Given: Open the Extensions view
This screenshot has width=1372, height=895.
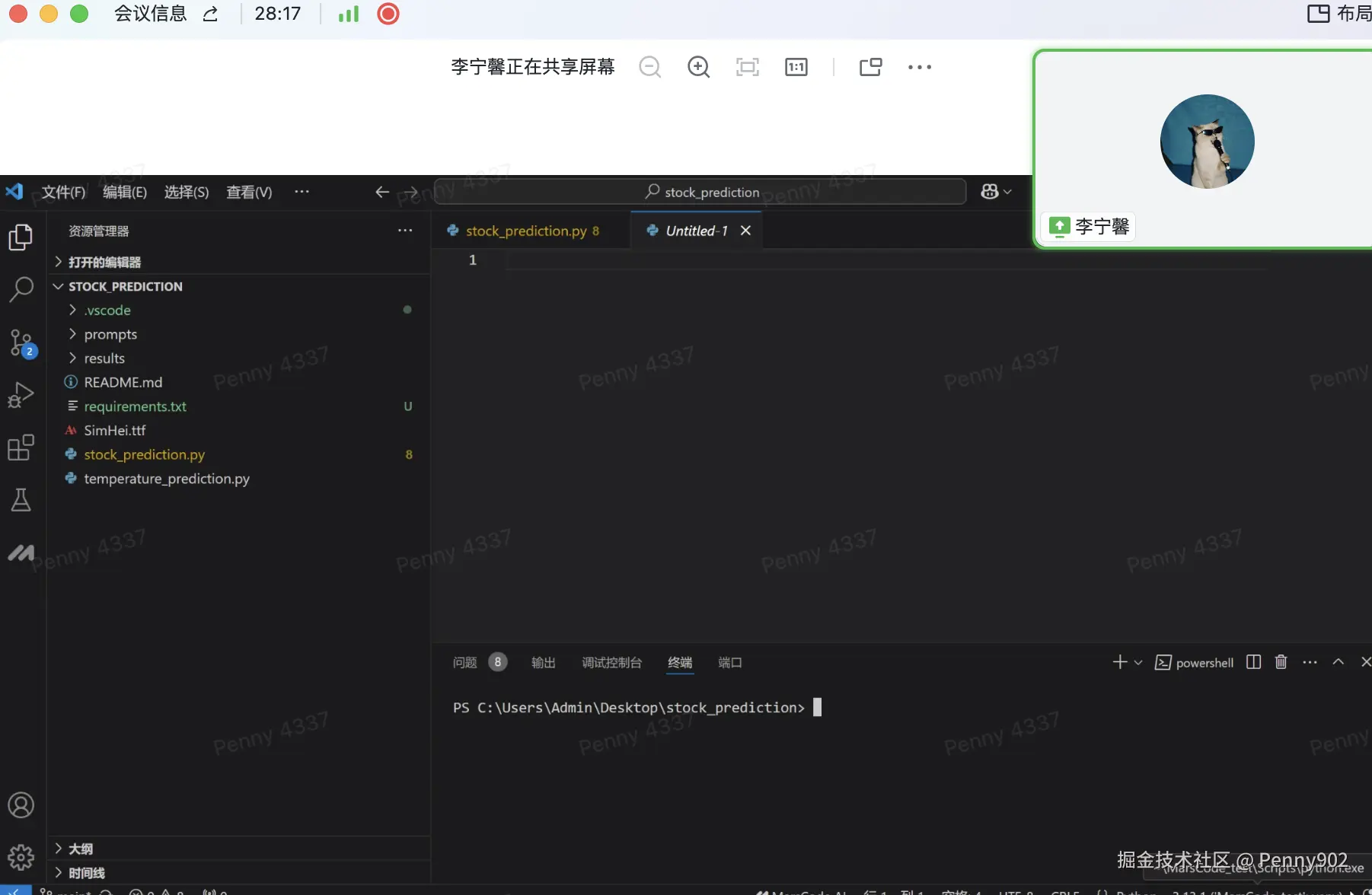Looking at the screenshot, I should coord(21,447).
